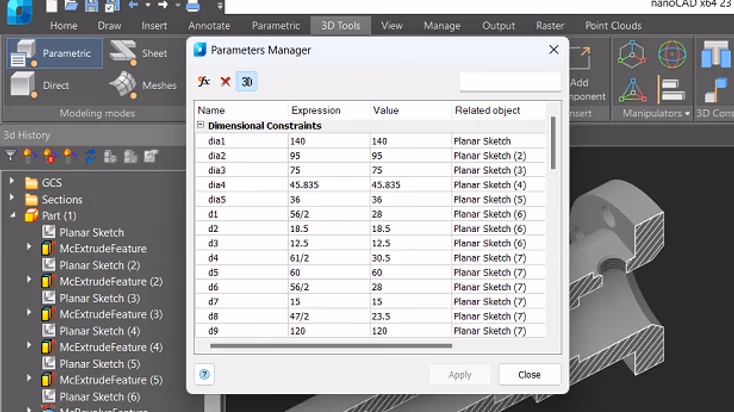Switch to the Annotate ribbon tab
This screenshot has height=412, width=734.
tap(209, 26)
